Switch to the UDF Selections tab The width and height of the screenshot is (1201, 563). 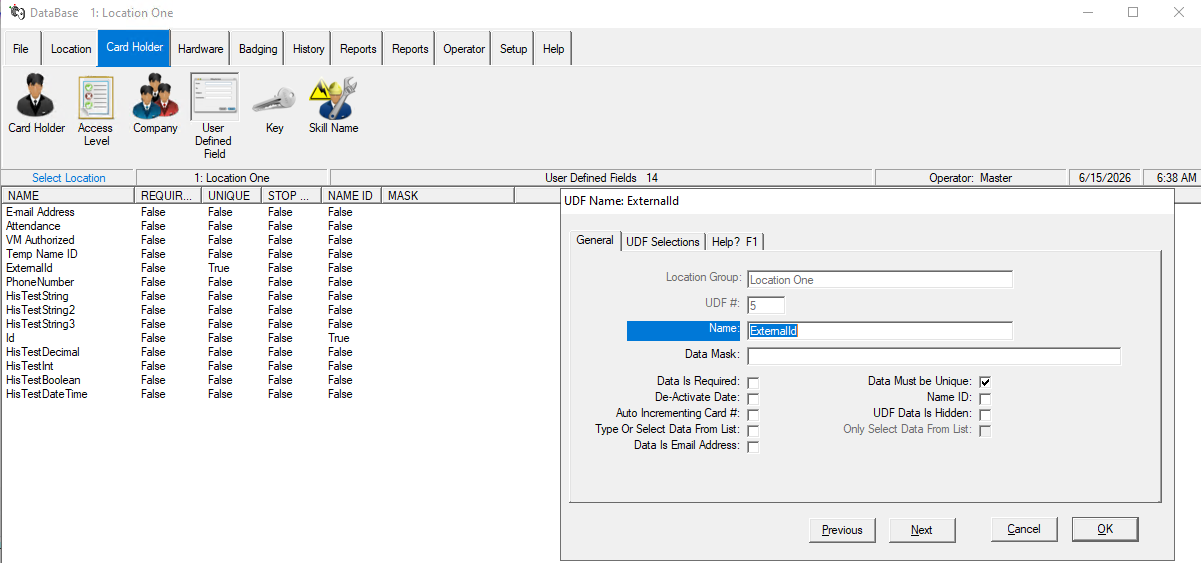663,242
